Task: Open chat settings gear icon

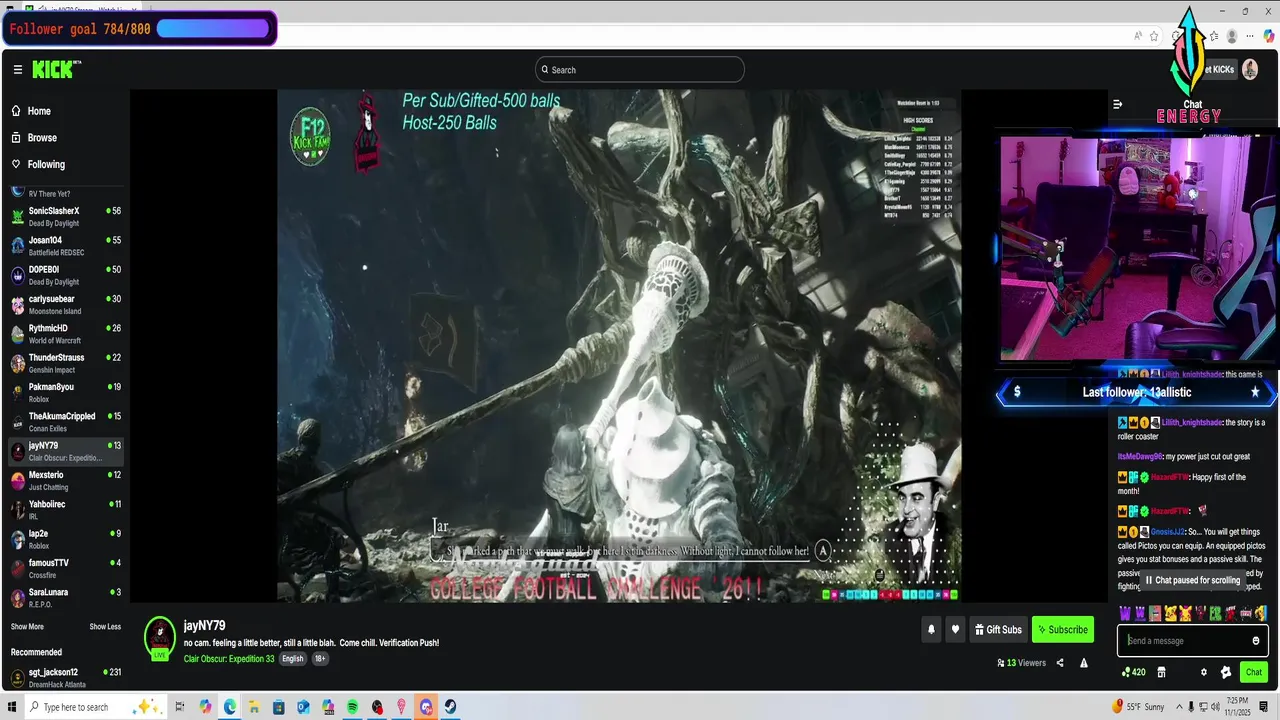Action: coord(1204,672)
